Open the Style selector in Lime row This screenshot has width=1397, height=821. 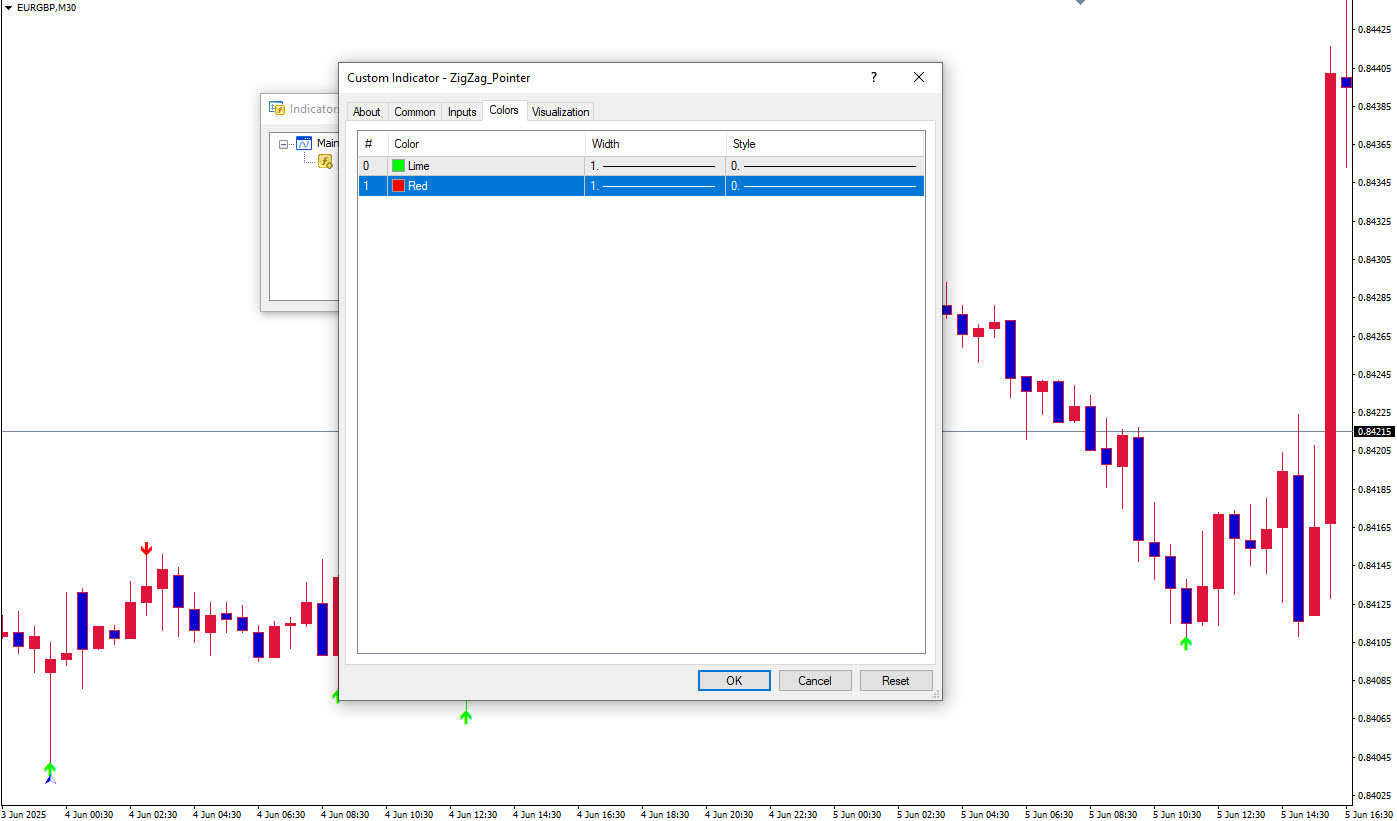pyautogui.click(x=825, y=166)
